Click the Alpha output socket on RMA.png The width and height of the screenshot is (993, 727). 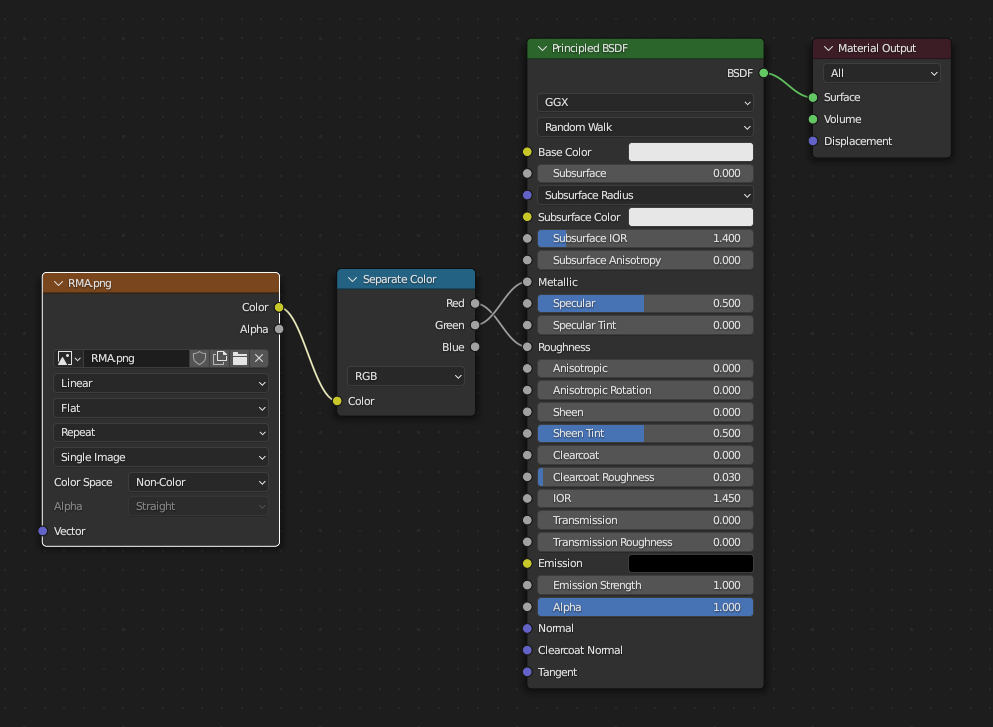(x=279, y=329)
